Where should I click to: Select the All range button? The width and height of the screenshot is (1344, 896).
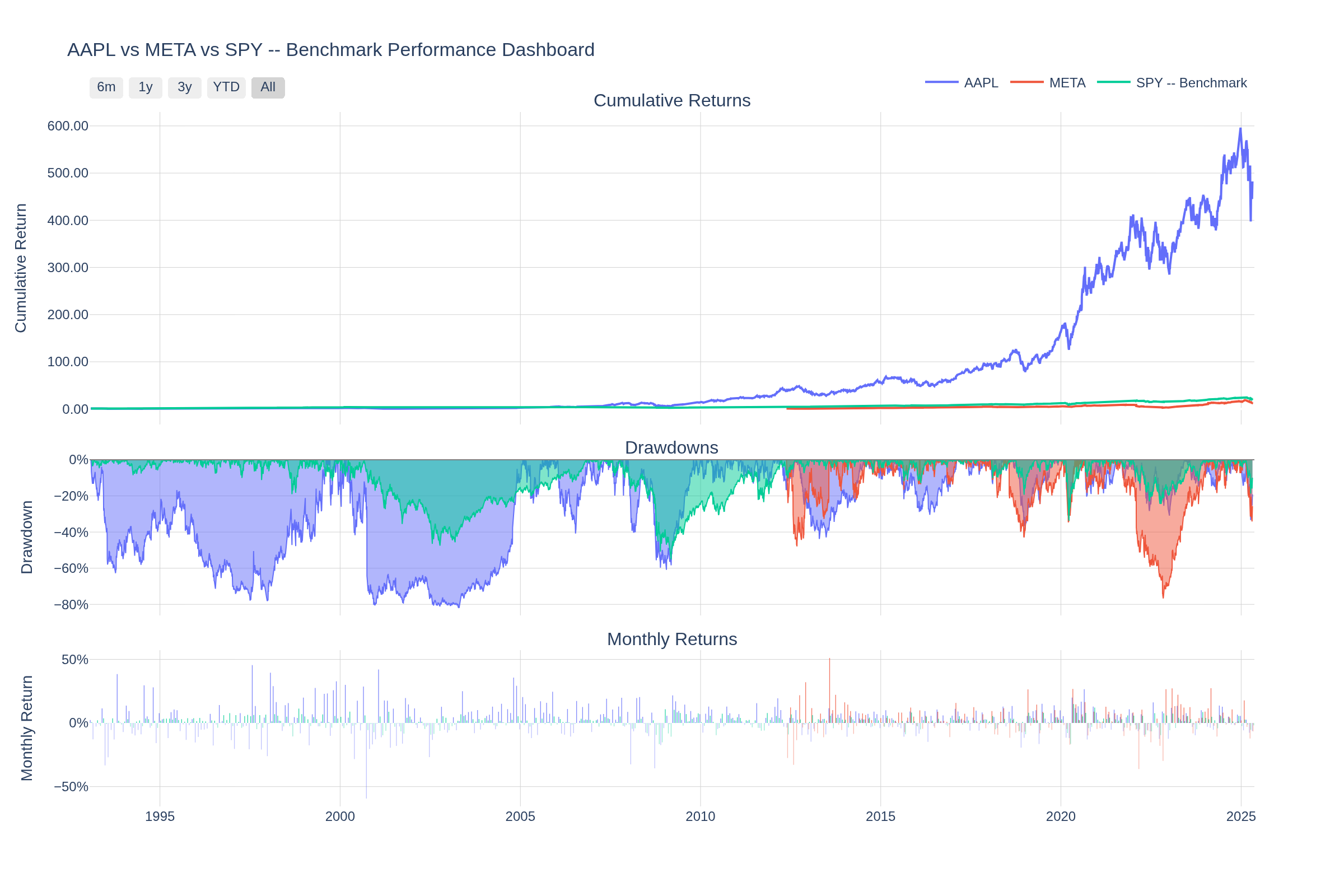tap(268, 87)
